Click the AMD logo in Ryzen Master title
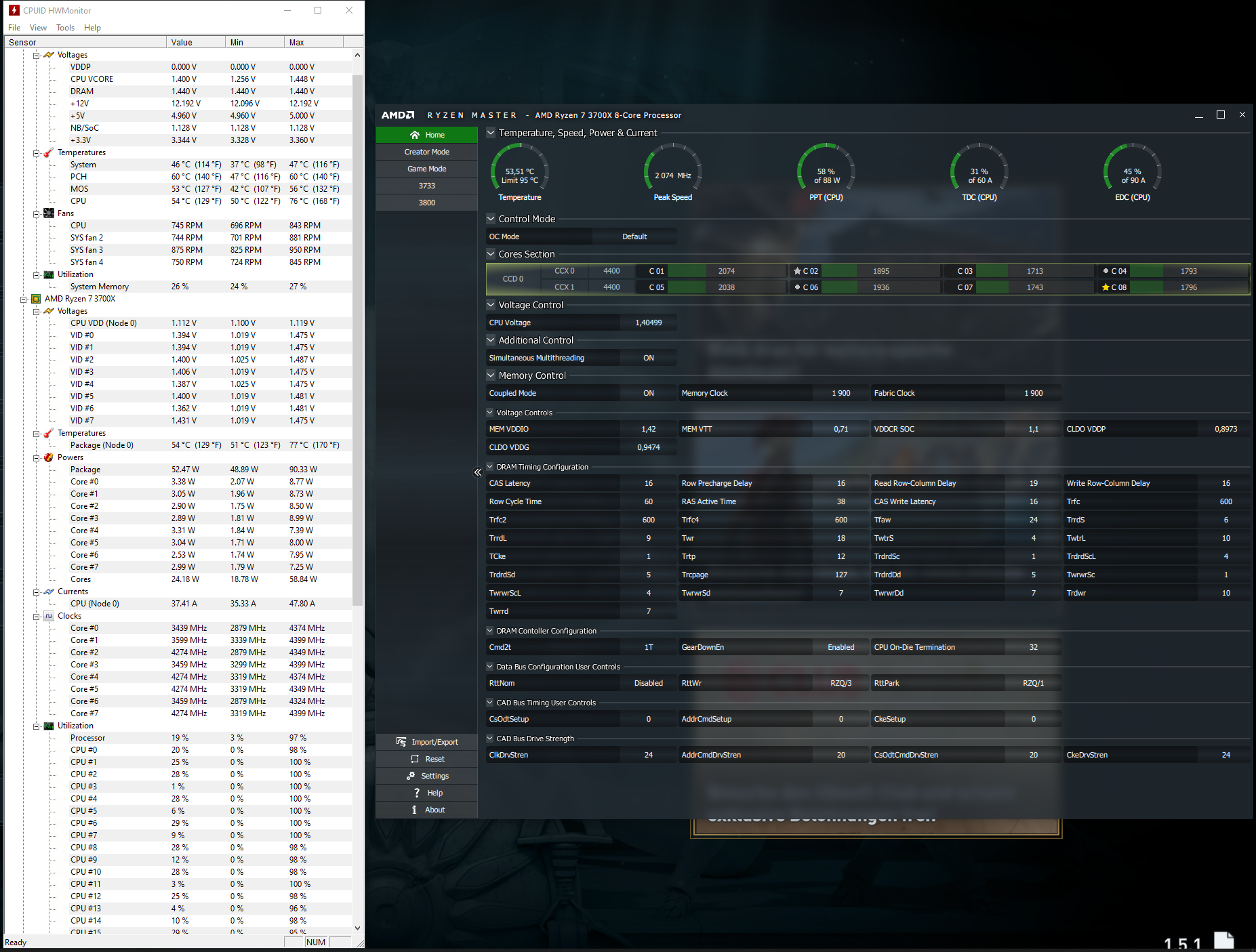 pyautogui.click(x=398, y=115)
